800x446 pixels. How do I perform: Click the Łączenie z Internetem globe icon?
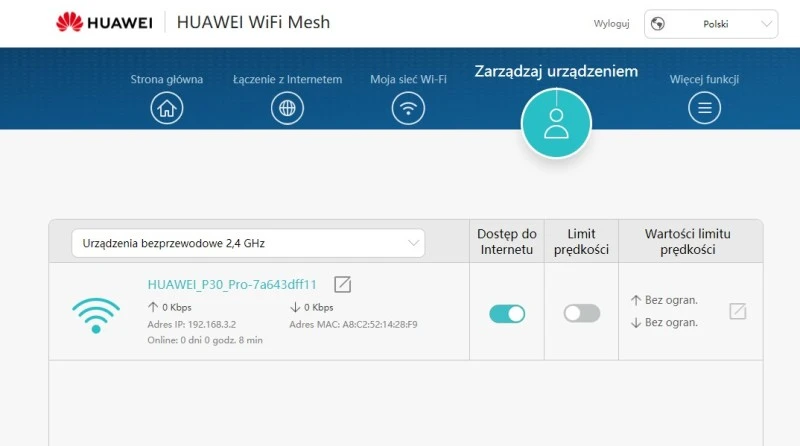coord(287,108)
